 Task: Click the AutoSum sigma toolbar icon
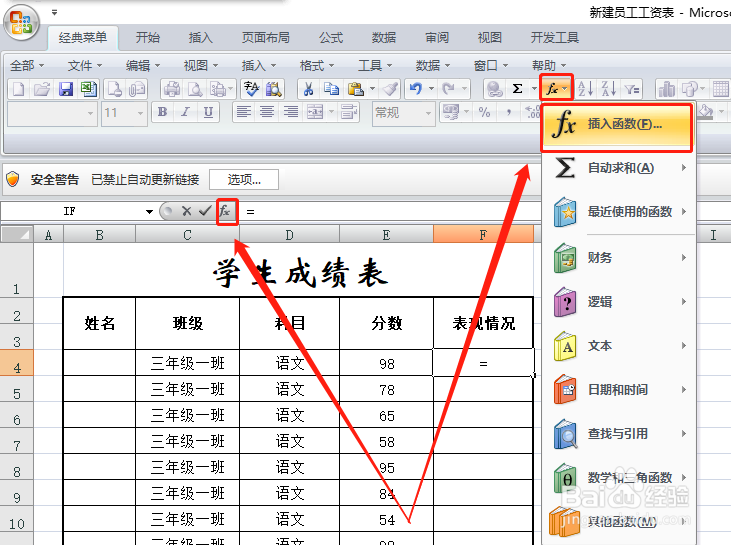(517, 89)
